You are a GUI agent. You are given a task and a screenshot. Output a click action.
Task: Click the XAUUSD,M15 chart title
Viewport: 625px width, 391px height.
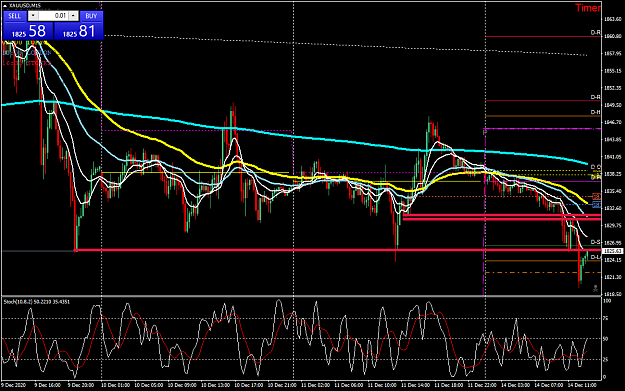pos(25,6)
